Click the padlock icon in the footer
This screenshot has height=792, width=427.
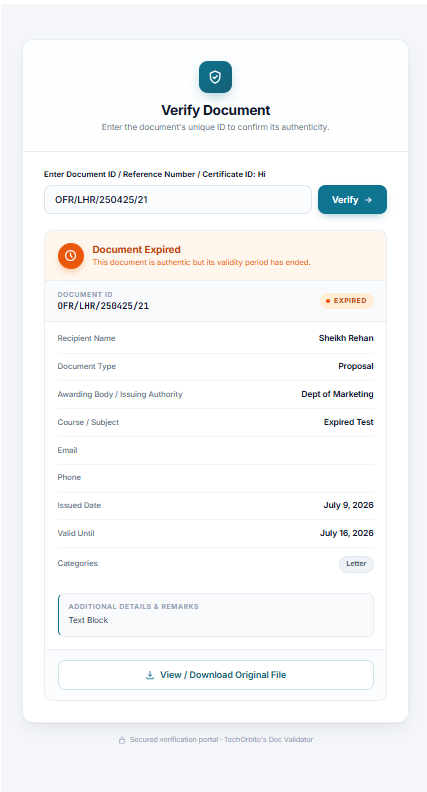click(x=122, y=740)
